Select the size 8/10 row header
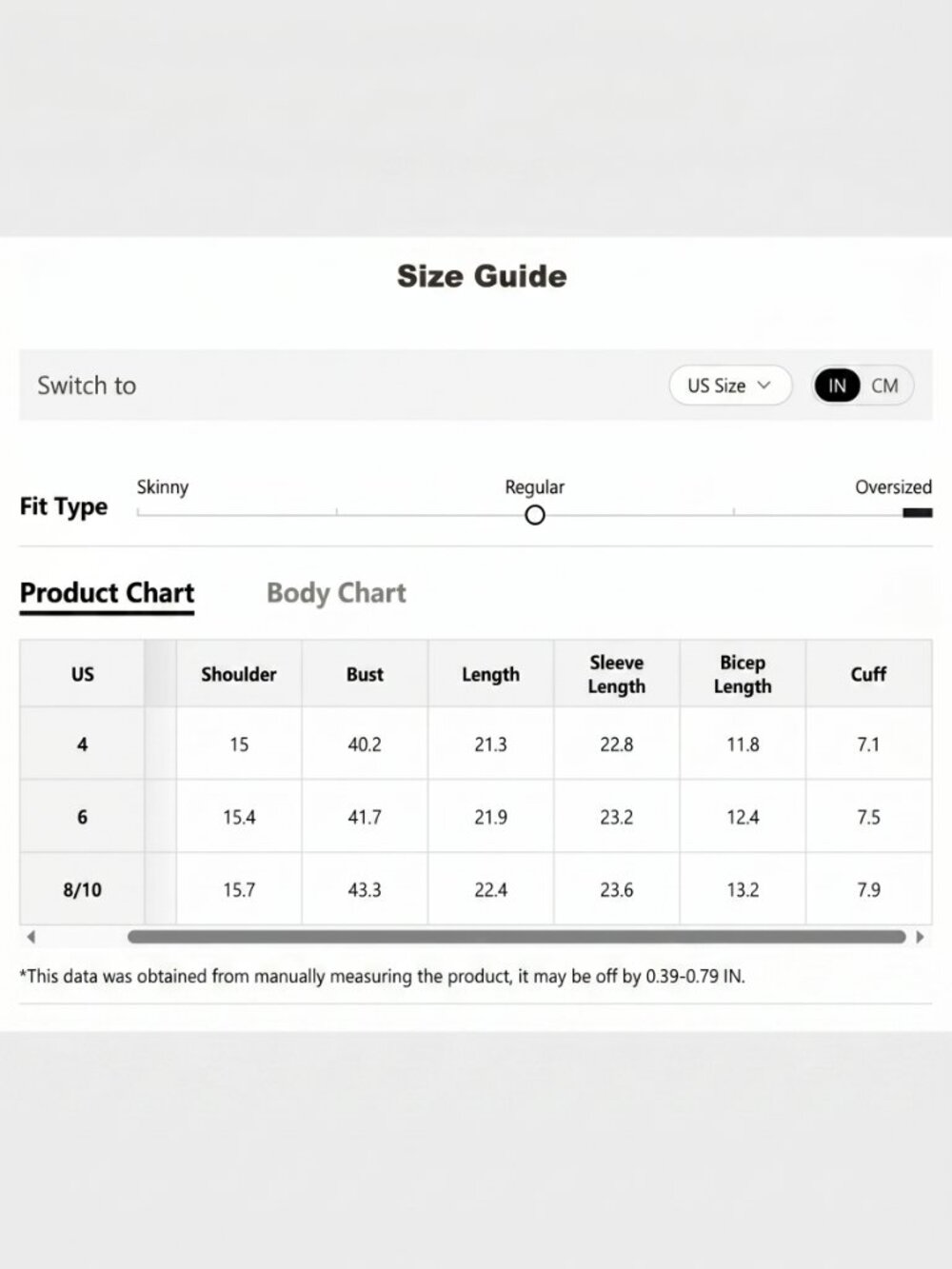Viewport: 952px width, 1269px height. [x=82, y=889]
